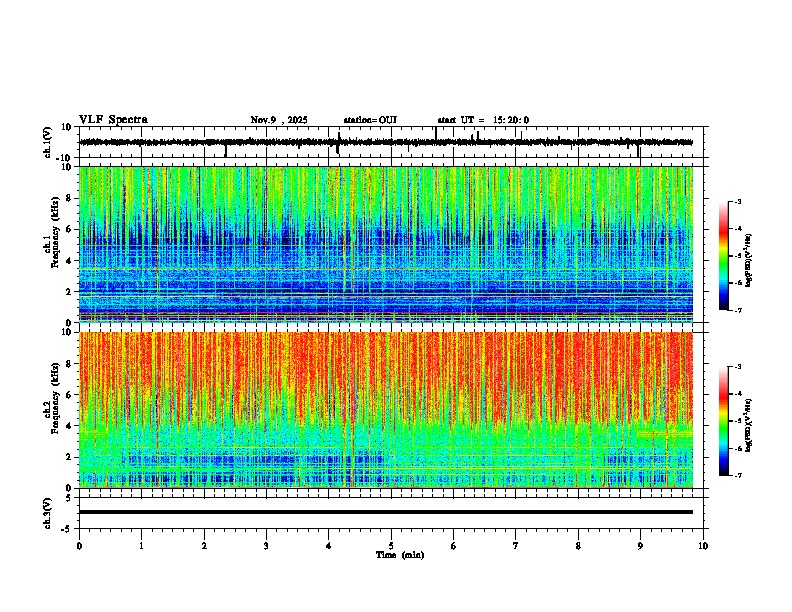Click the "station=OUI" header label

pyautogui.click(x=370, y=120)
